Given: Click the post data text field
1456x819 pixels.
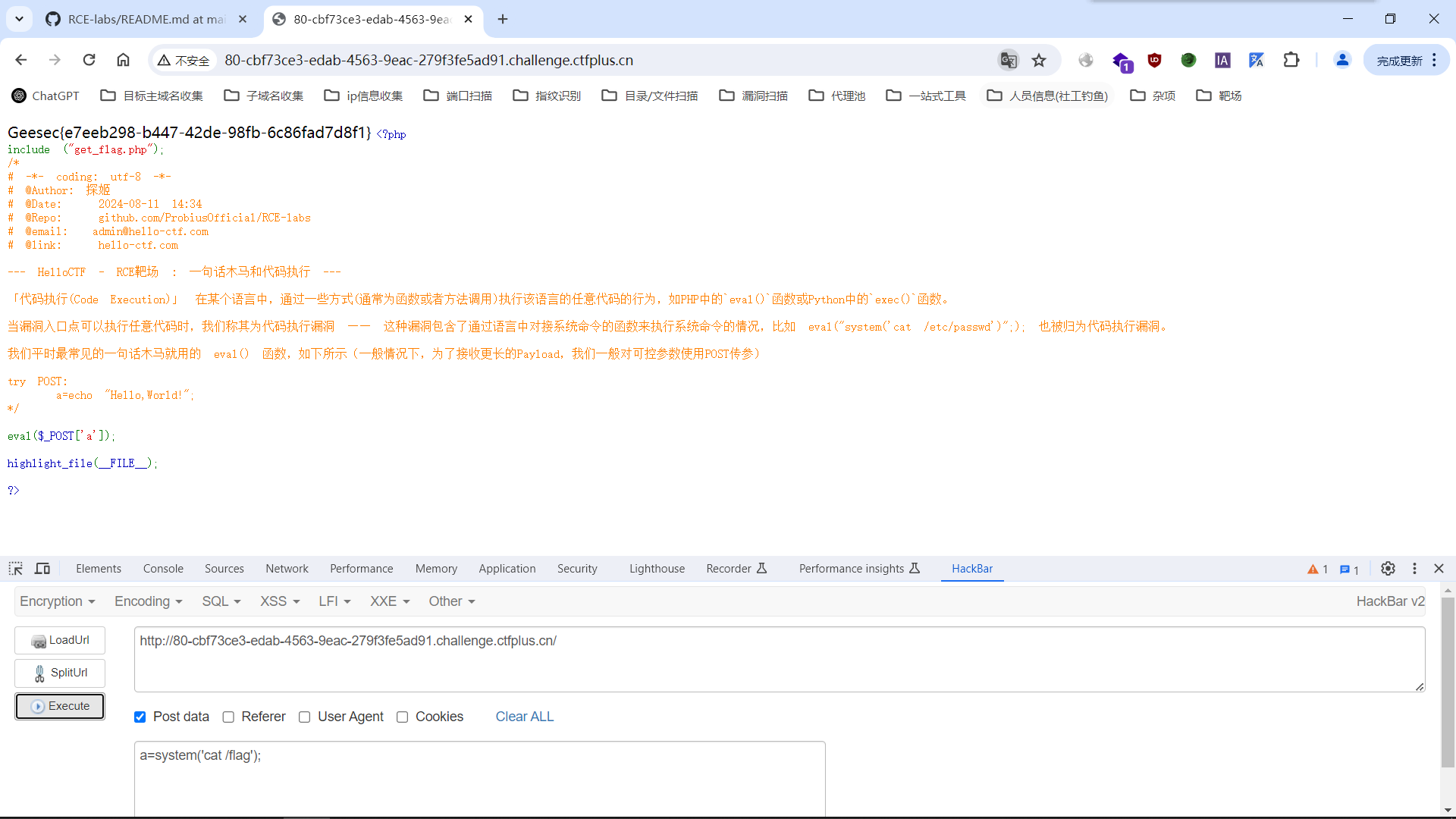Looking at the screenshot, I should tap(479, 777).
